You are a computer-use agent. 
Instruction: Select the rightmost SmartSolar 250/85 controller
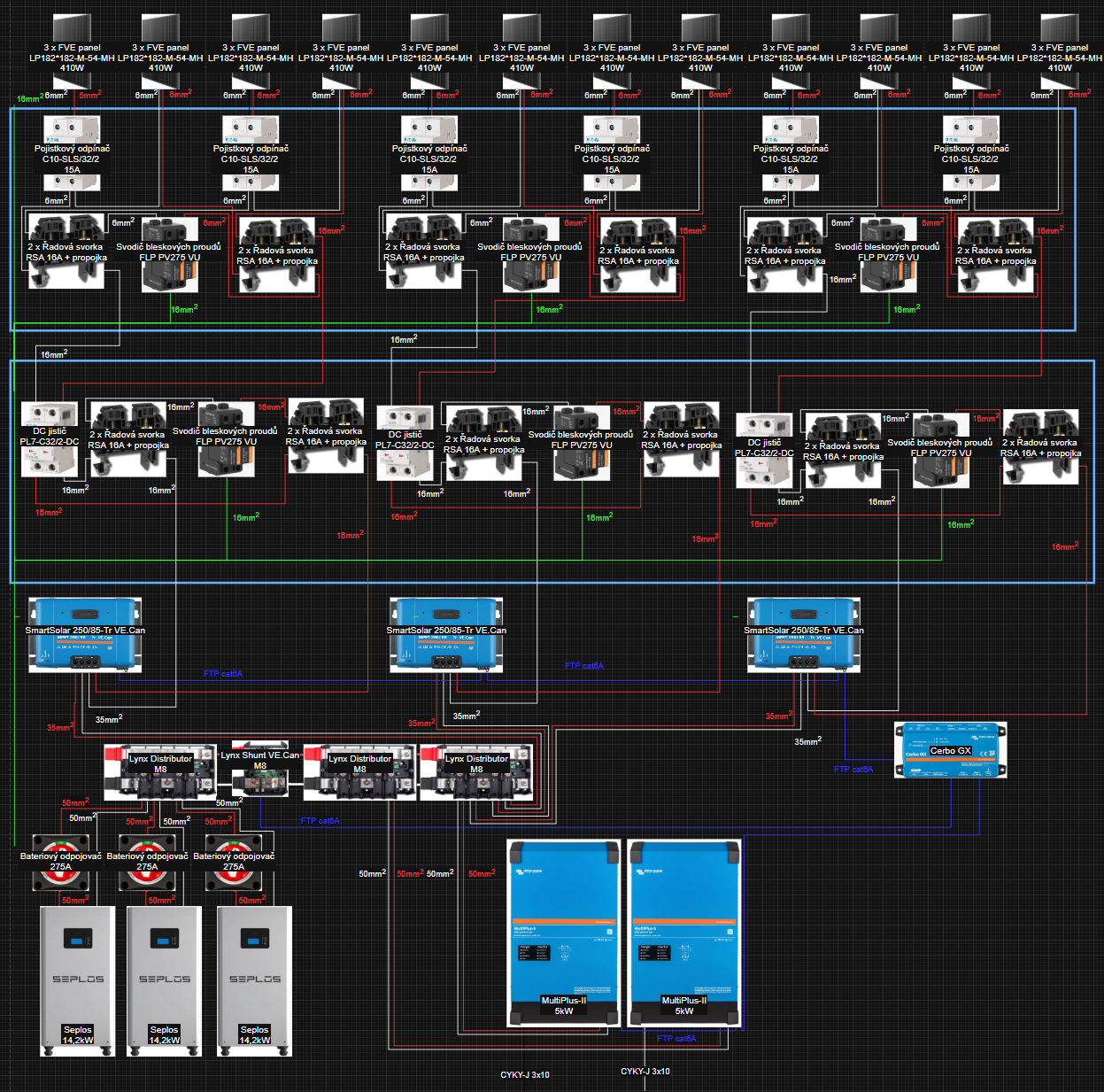pos(804,634)
